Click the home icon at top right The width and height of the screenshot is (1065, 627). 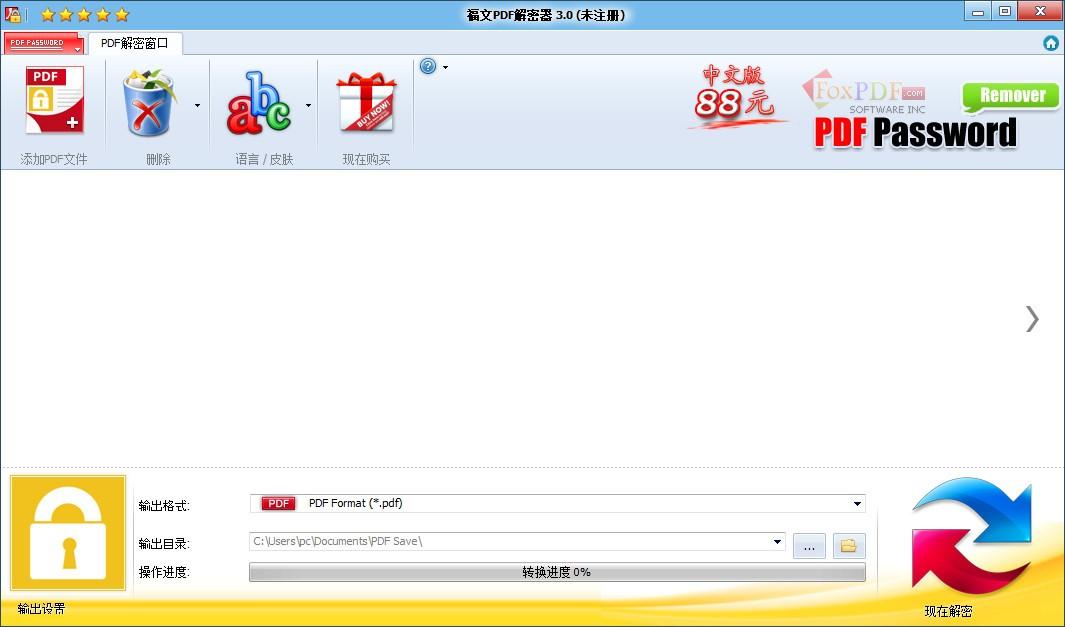click(1051, 43)
